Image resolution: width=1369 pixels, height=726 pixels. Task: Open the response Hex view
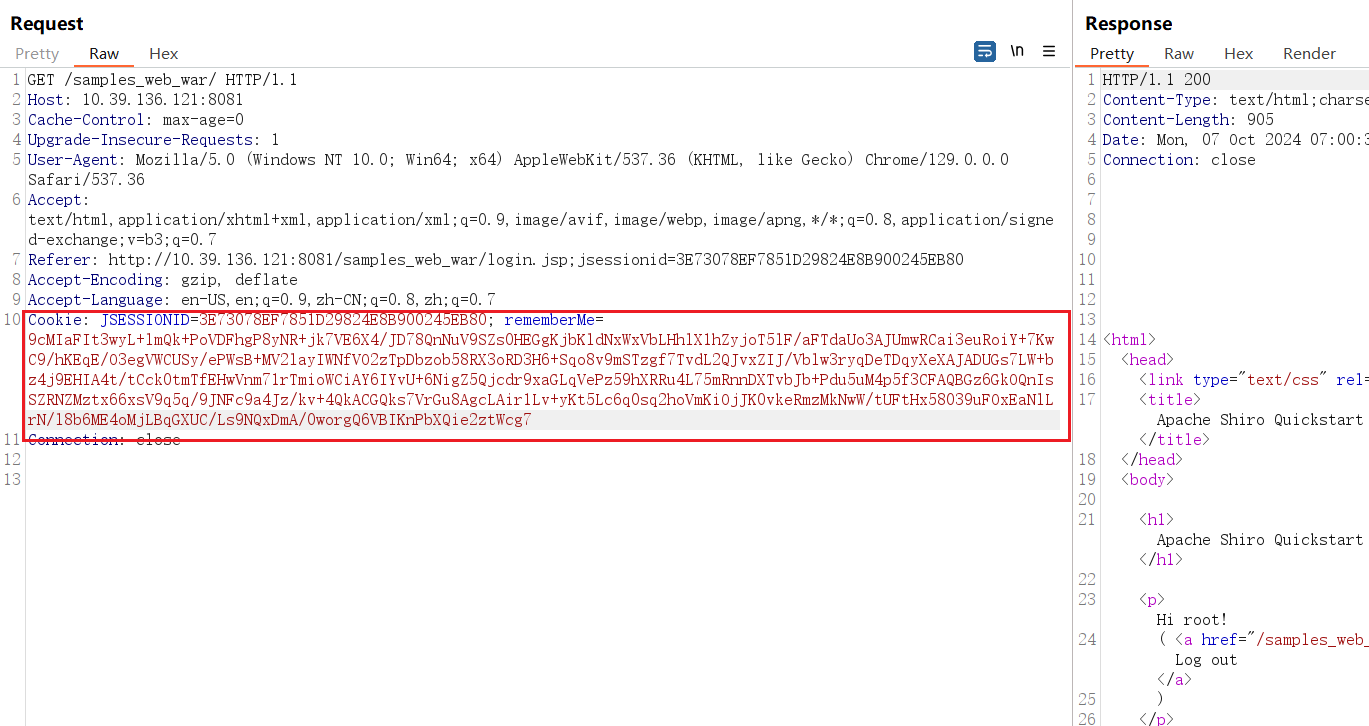click(1238, 53)
